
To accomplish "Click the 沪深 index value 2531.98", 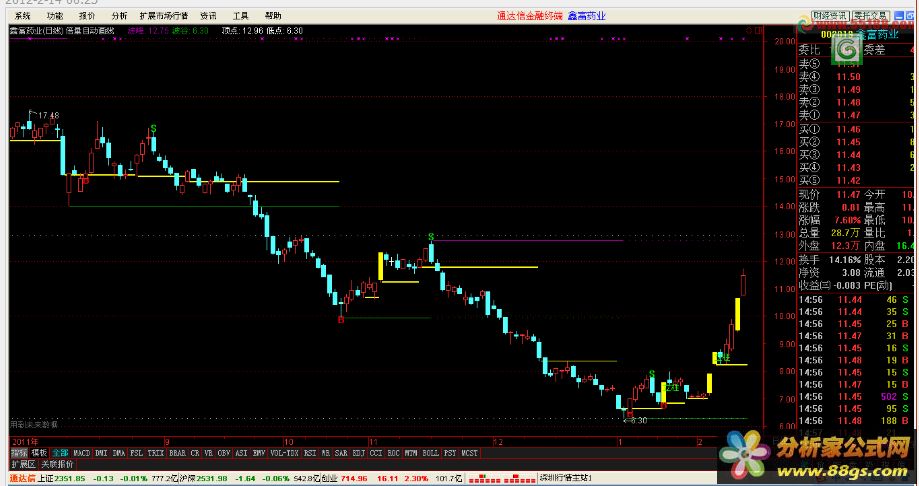I will point(212,478).
